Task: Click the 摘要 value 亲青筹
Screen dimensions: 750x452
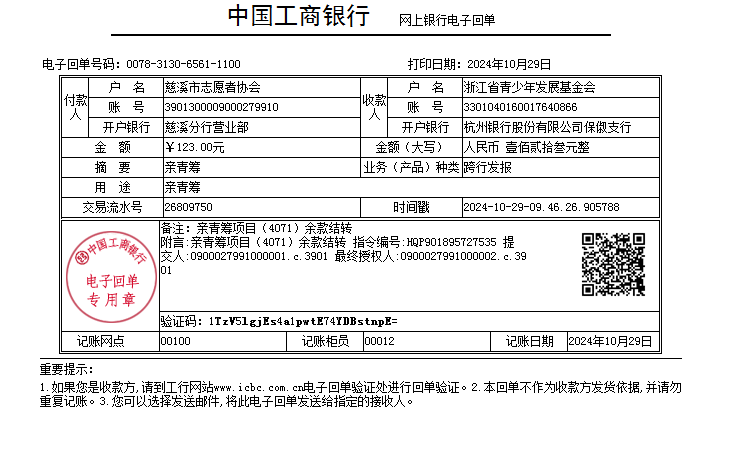Action: (x=182, y=167)
